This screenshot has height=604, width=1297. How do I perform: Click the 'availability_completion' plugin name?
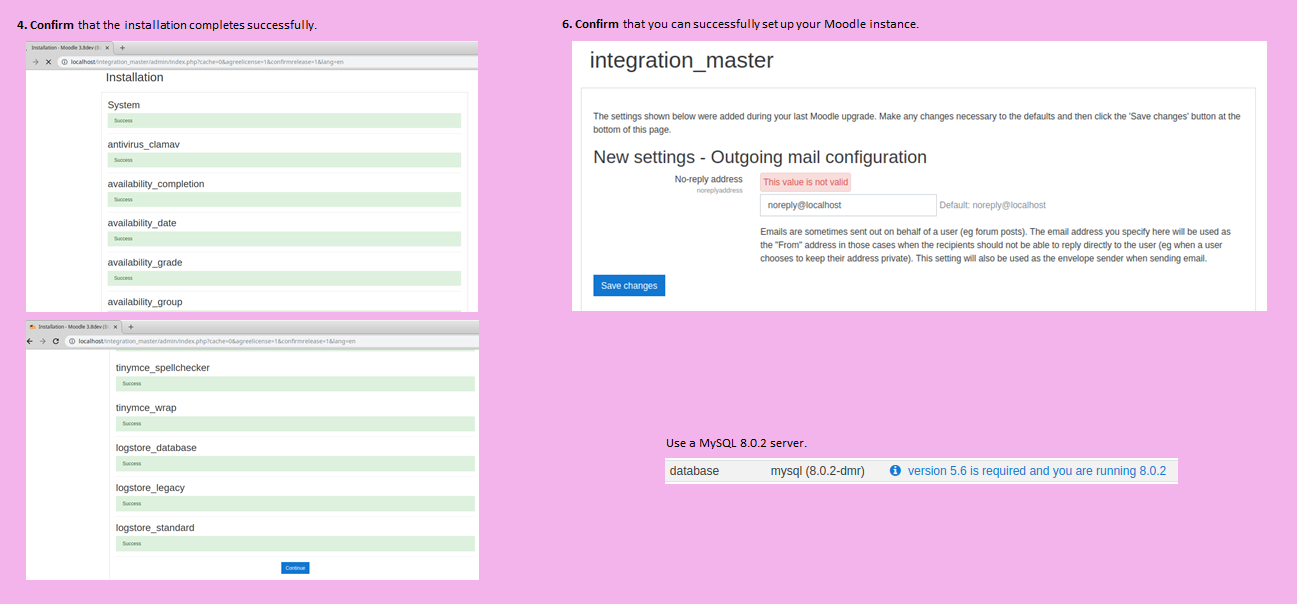(x=156, y=184)
